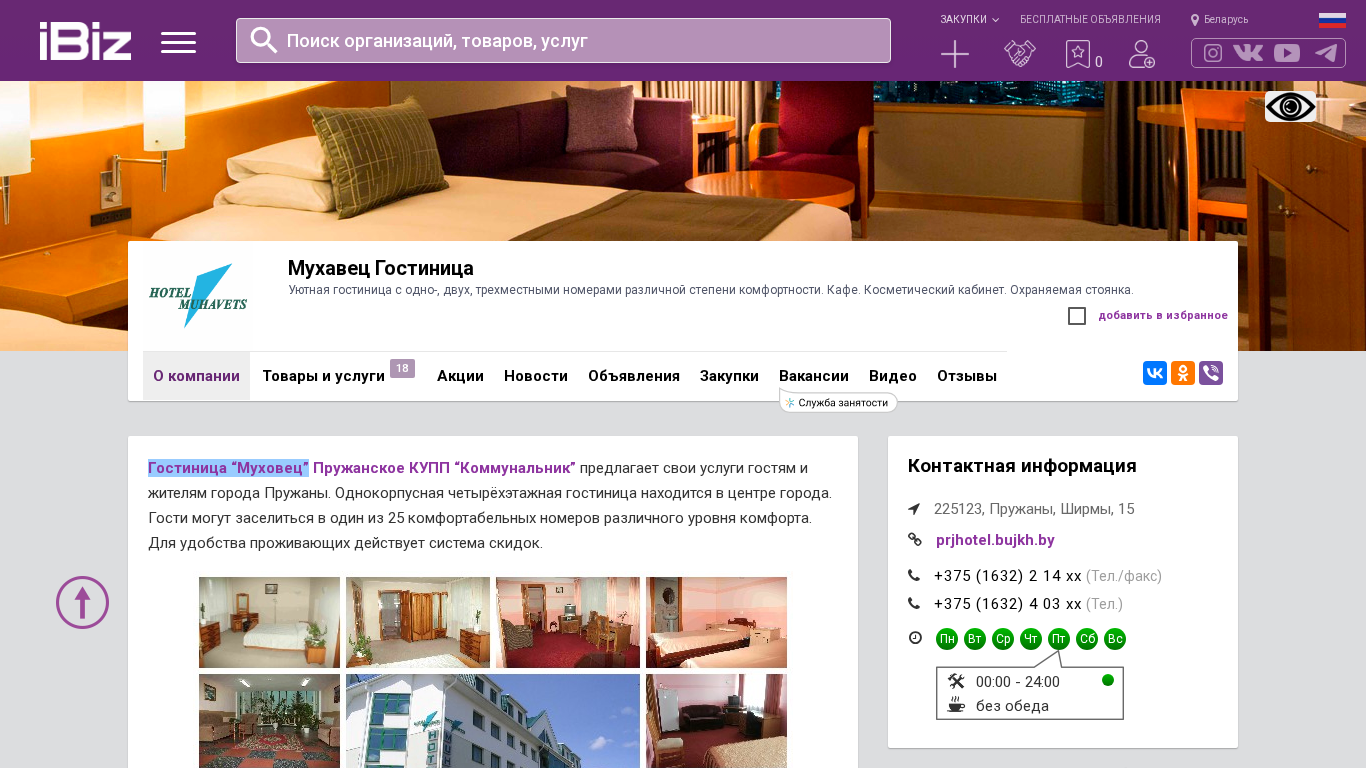The width and height of the screenshot is (1366, 768).
Task: Open the hamburger menu icon
Action: (178, 42)
